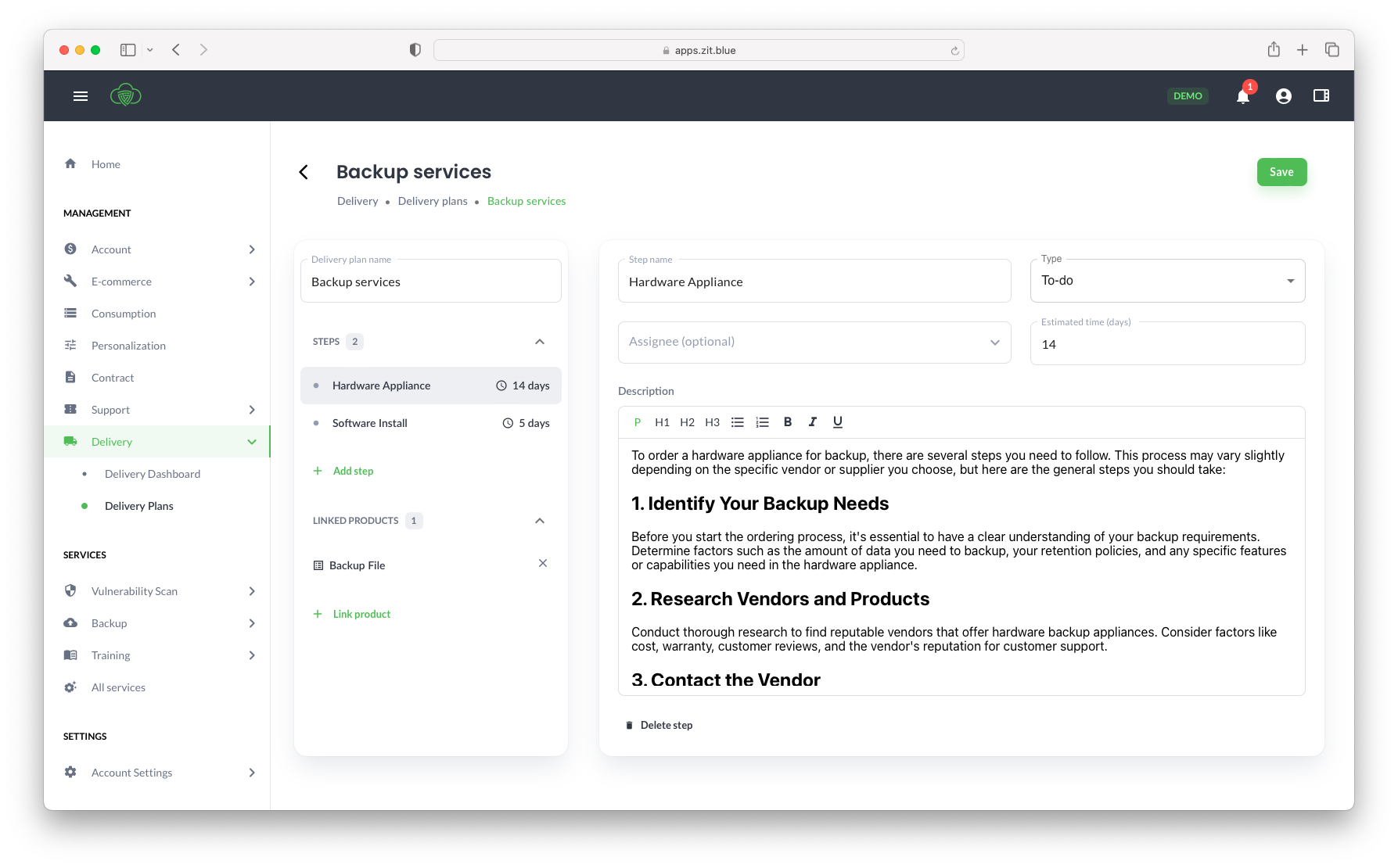This screenshot has width=1398, height=868.
Task: Click the Delivery breadcrumb link
Action: point(358,201)
